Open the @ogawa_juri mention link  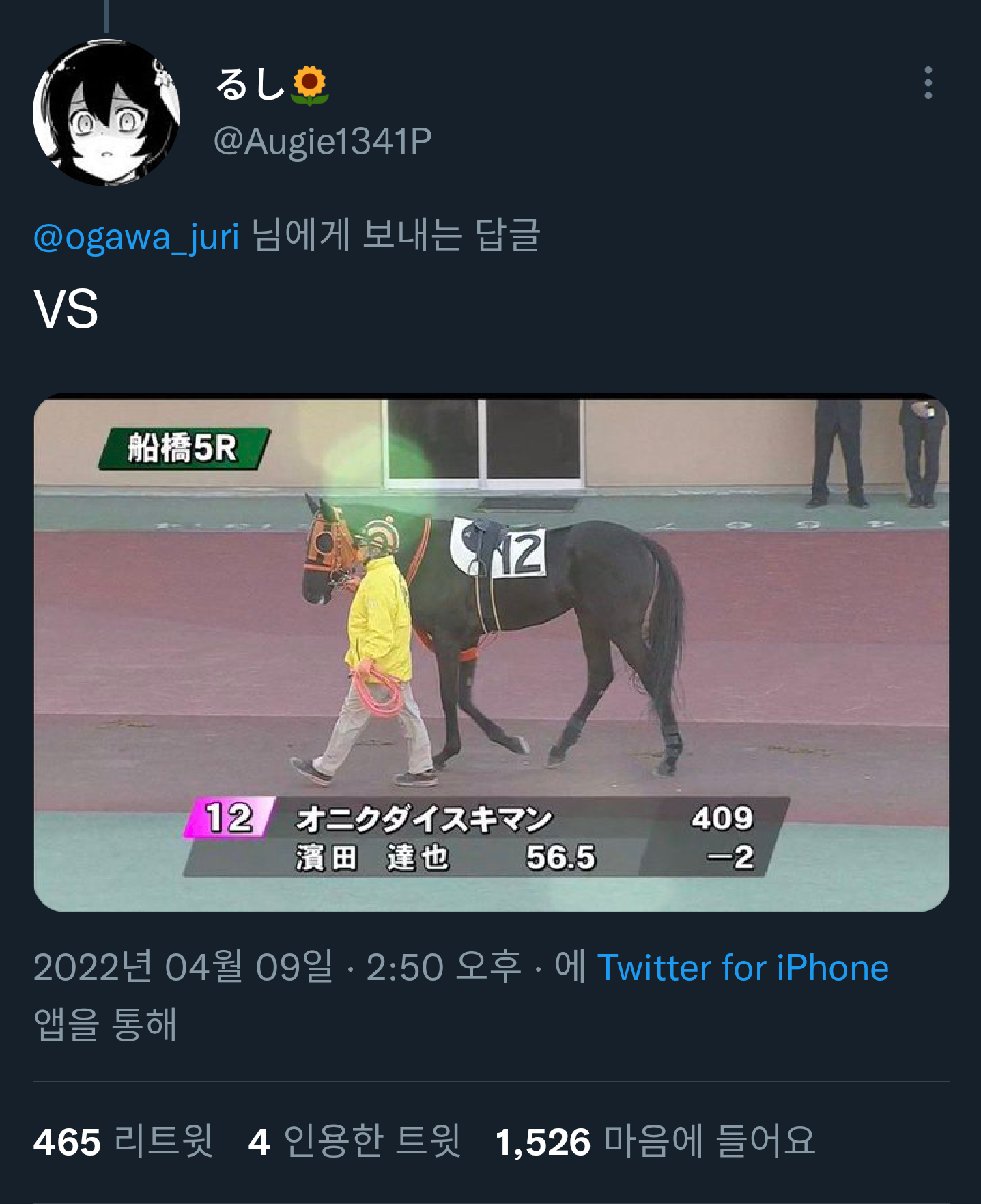coord(137,236)
